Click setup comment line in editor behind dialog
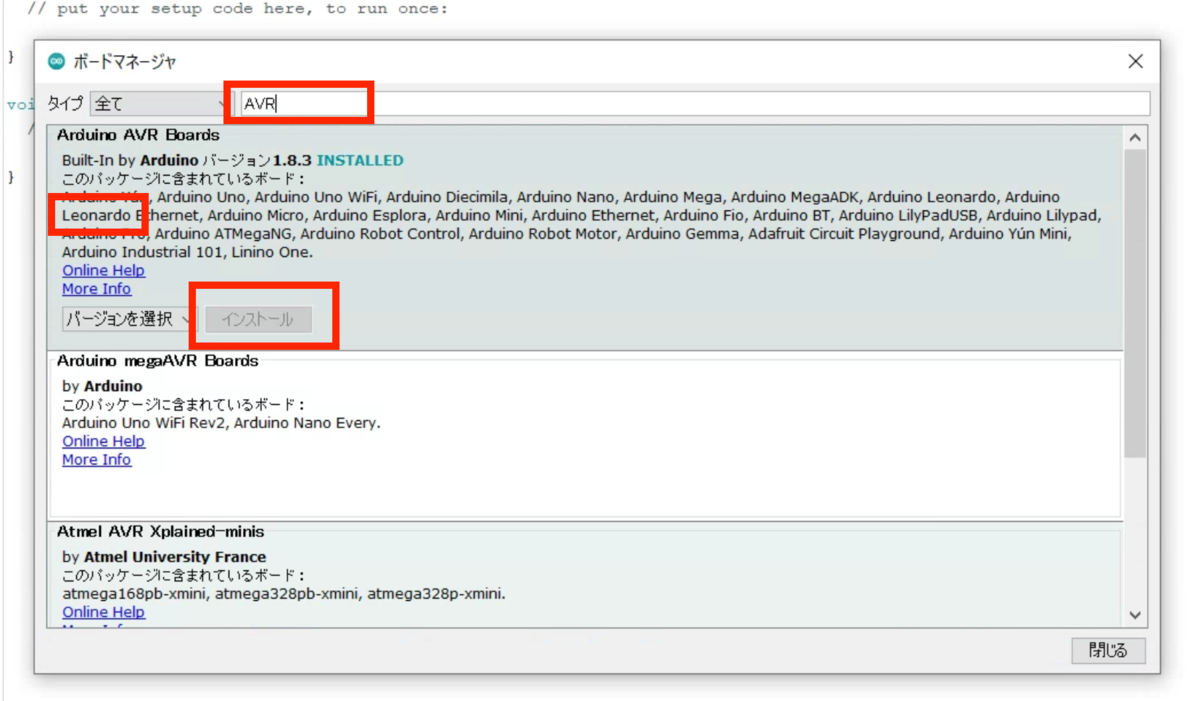 tap(238, 9)
